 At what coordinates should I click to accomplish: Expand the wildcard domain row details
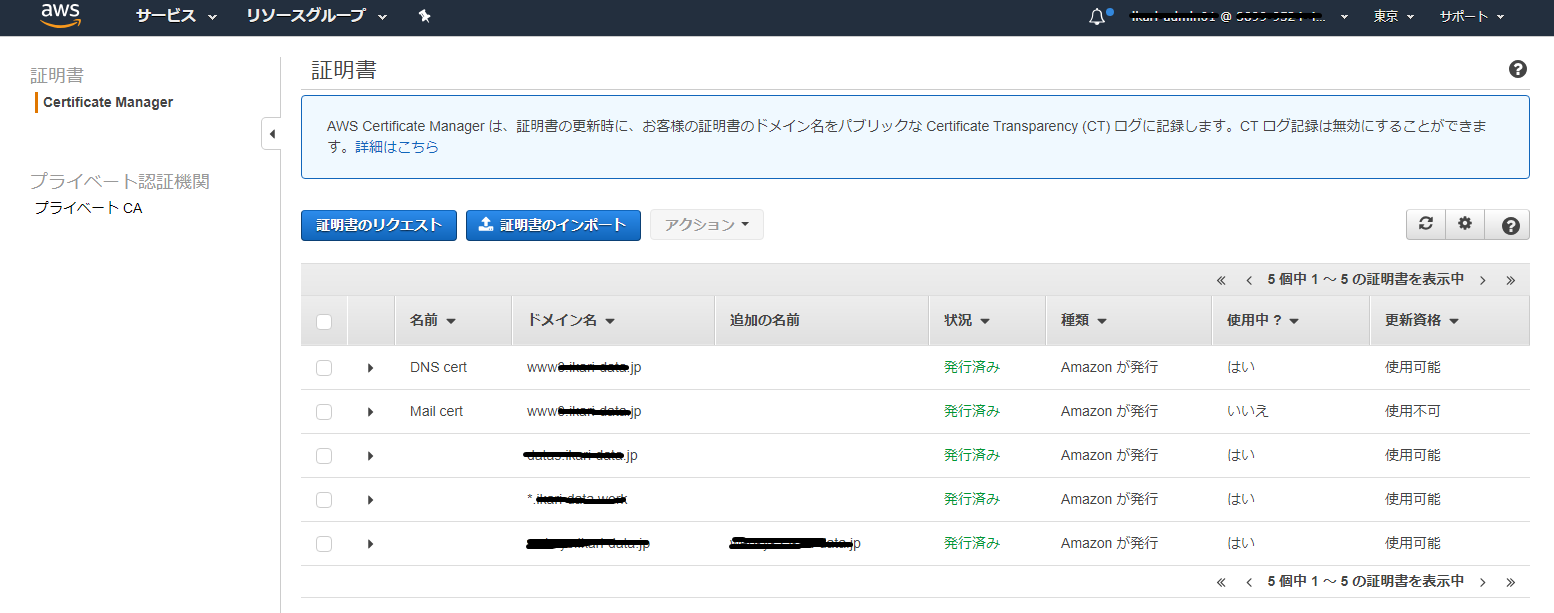370,500
